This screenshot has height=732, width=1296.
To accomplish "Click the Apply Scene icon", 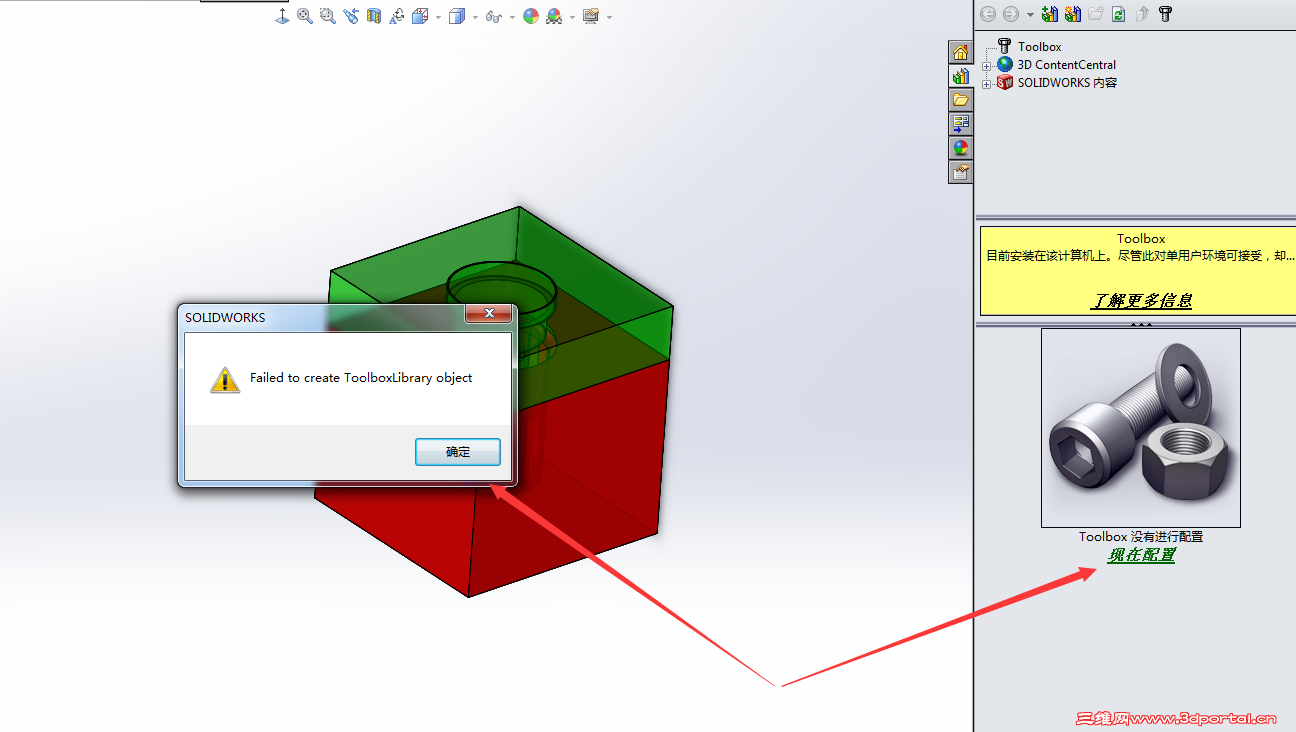I will point(554,16).
